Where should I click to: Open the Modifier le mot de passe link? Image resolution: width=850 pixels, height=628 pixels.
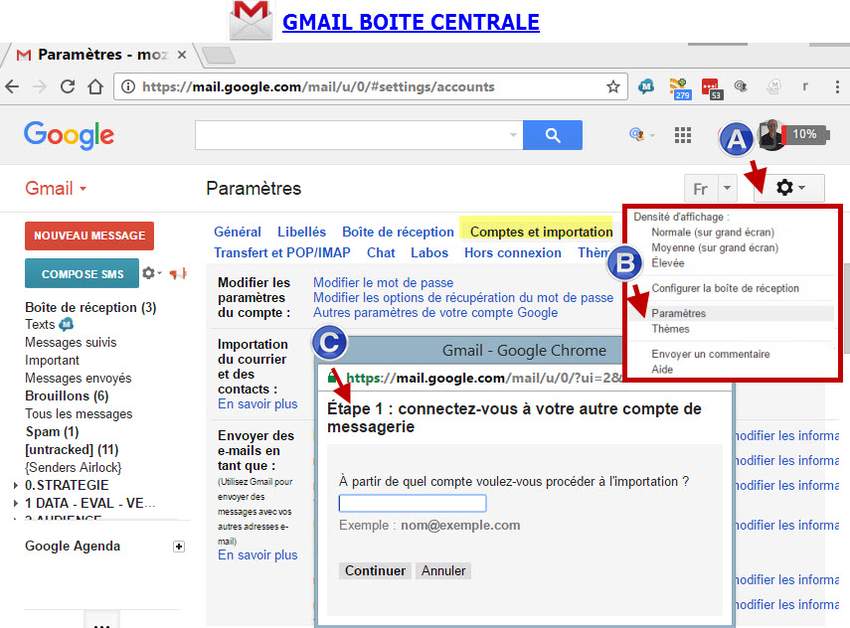point(383,283)
